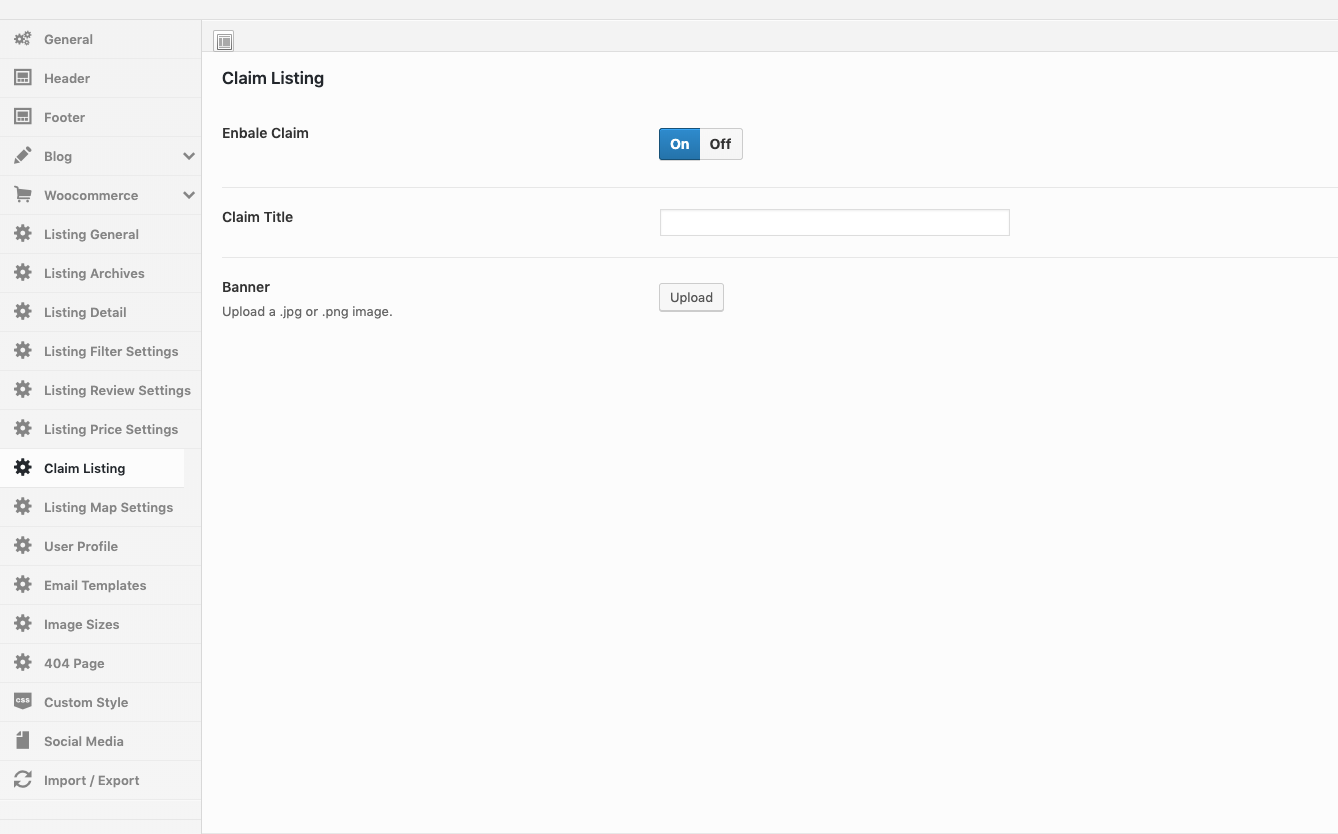
Task: Turn Enable Claim to On
Action: [679, 144]
